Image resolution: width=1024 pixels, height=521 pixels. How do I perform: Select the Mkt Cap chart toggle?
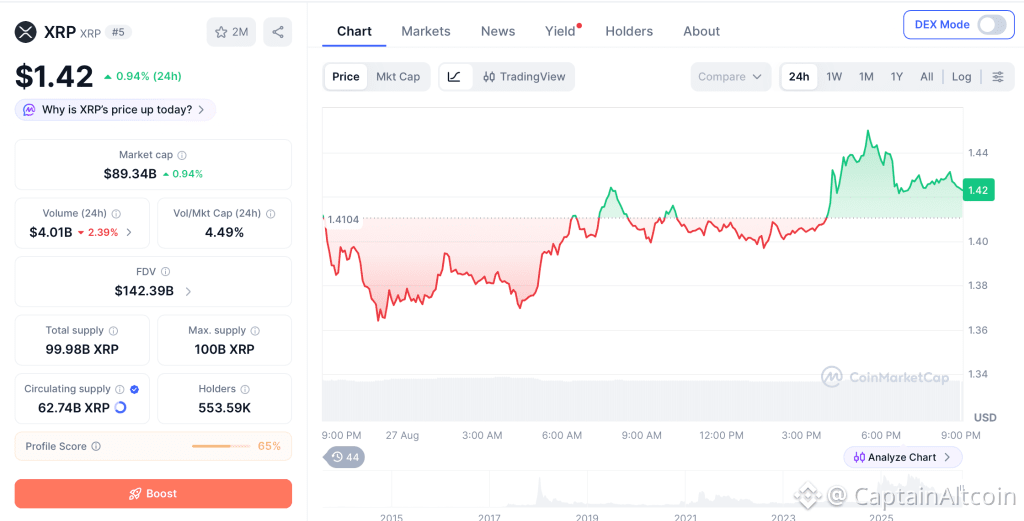point(398,76)
